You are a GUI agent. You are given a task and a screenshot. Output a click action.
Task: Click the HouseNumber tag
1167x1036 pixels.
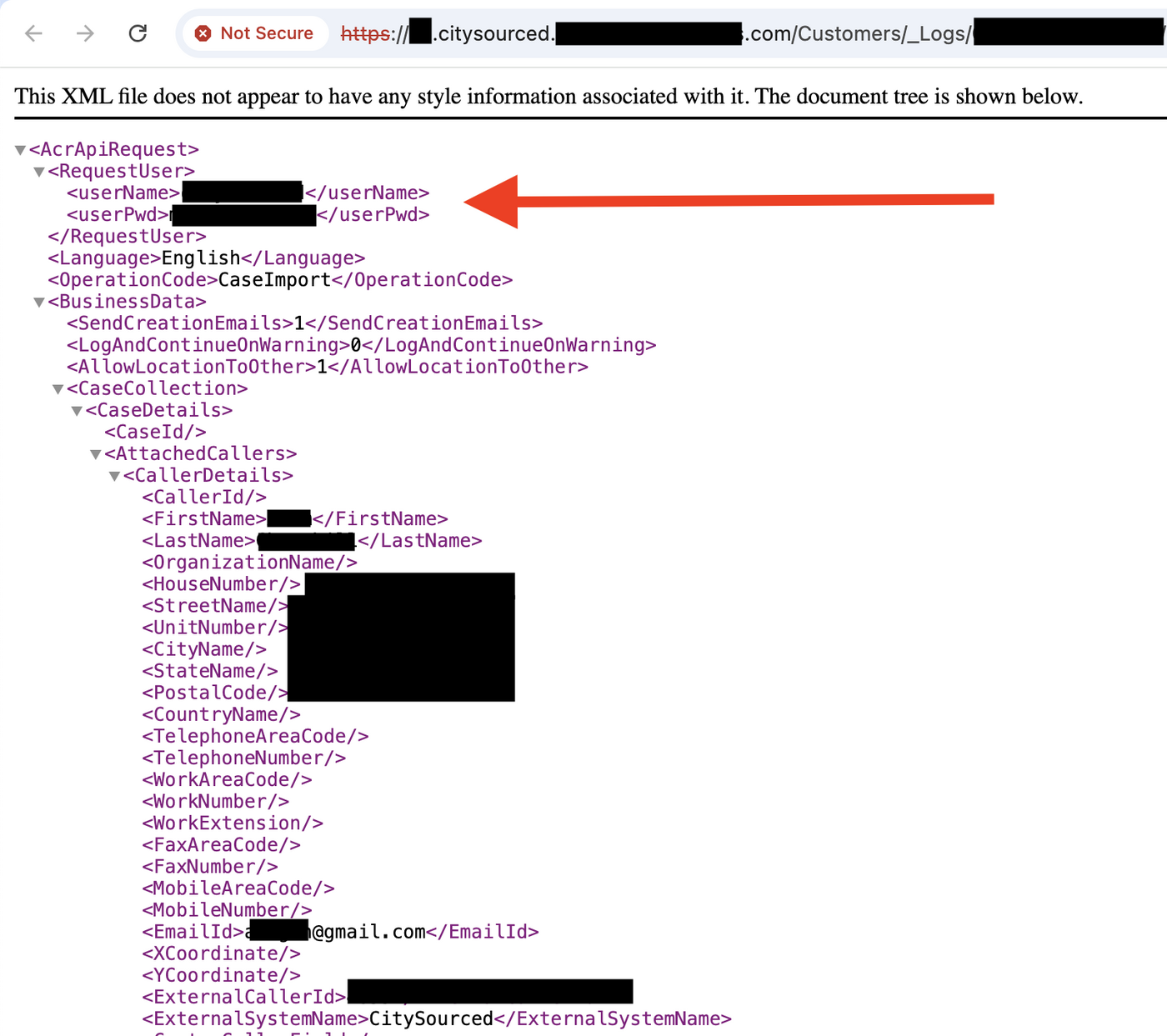[x=222, y=584]
